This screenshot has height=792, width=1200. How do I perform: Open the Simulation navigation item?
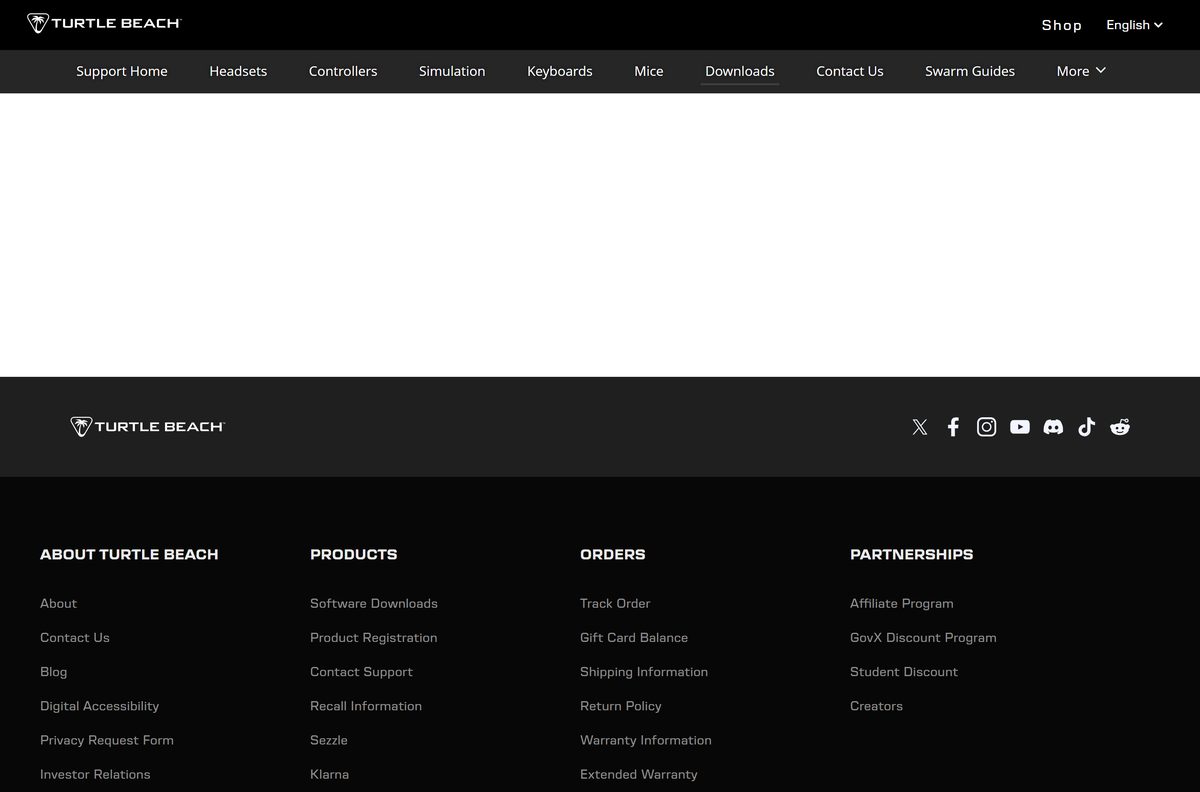coord(452,71)
